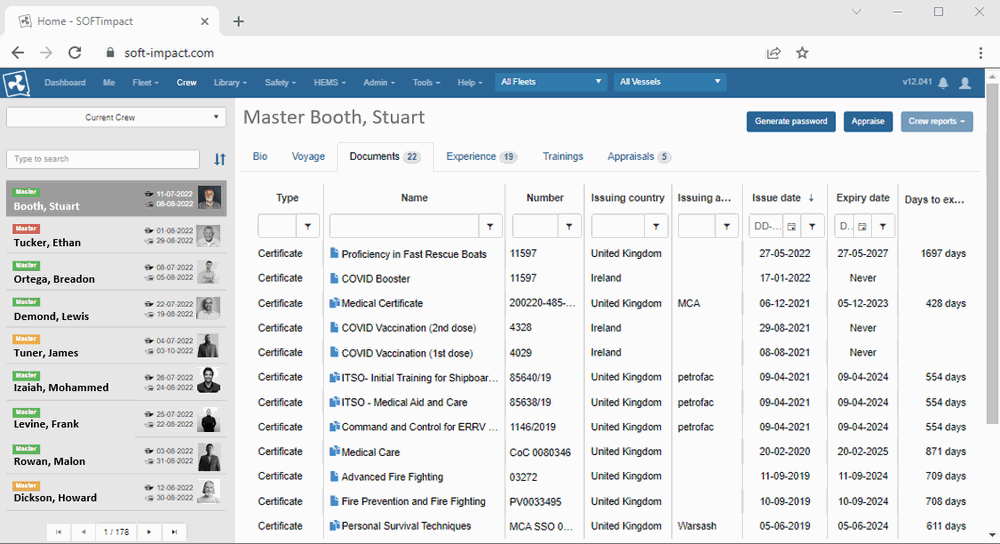Select crew member Ortega, Breadon
1000x544 pixels.
coord(116,272)
